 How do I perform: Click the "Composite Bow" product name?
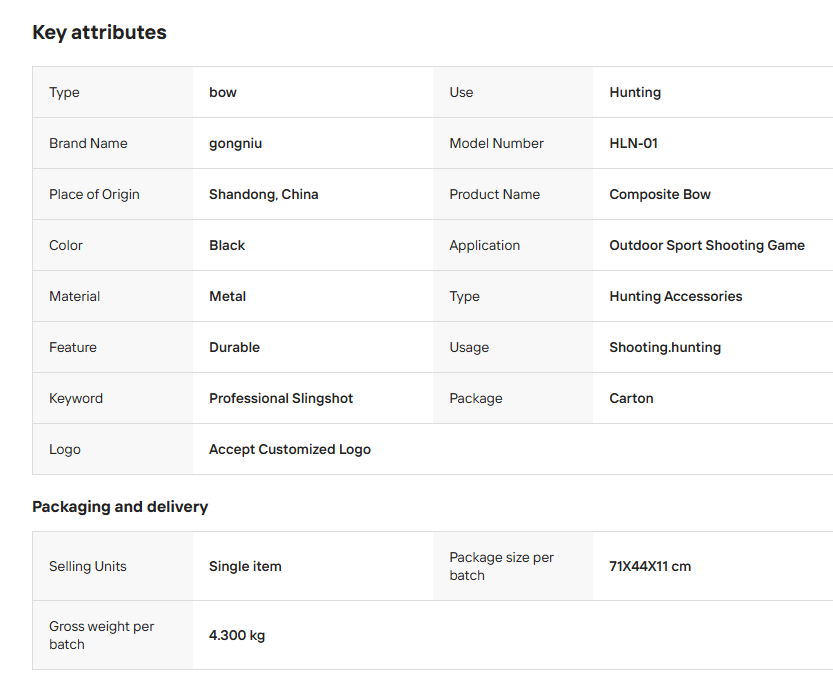click(659, 194)
